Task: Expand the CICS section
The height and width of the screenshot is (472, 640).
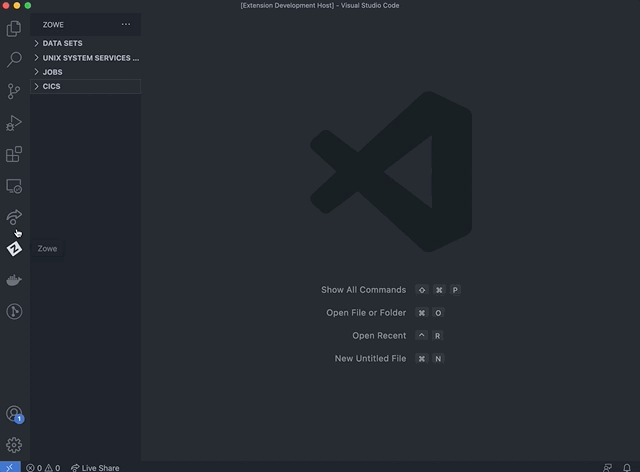Action: 51,87
